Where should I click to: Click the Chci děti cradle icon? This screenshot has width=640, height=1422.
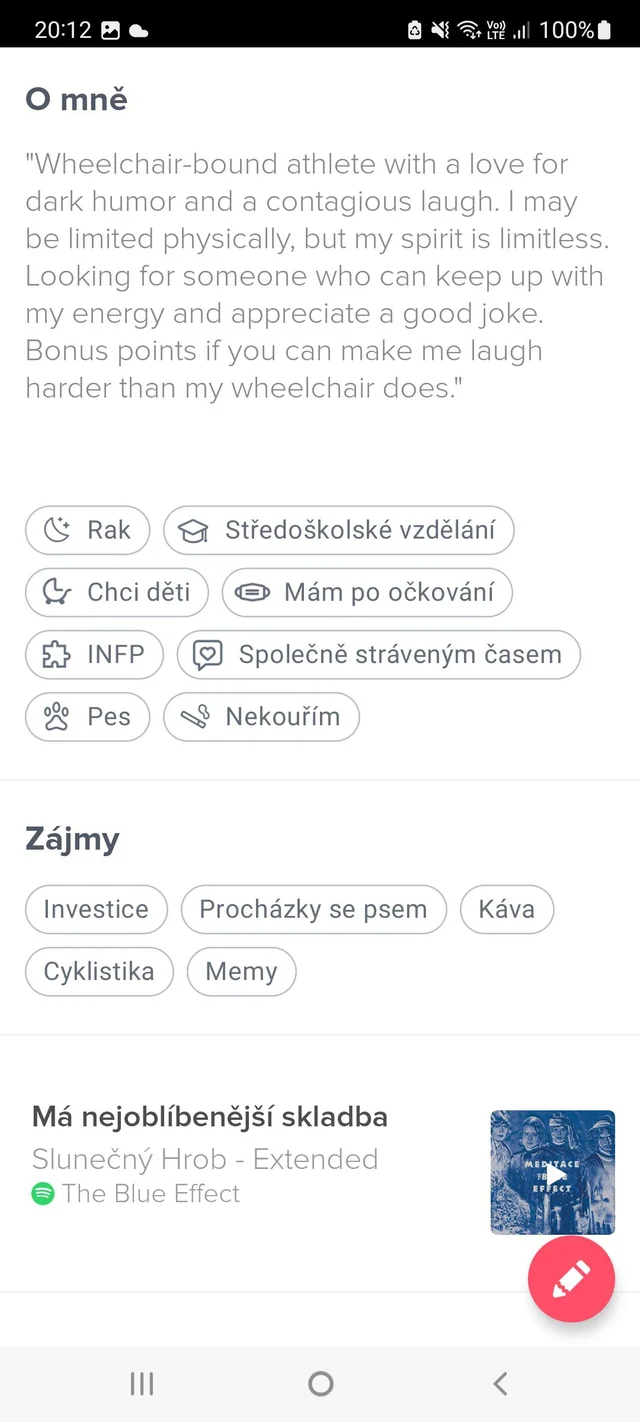pos(58,592)
